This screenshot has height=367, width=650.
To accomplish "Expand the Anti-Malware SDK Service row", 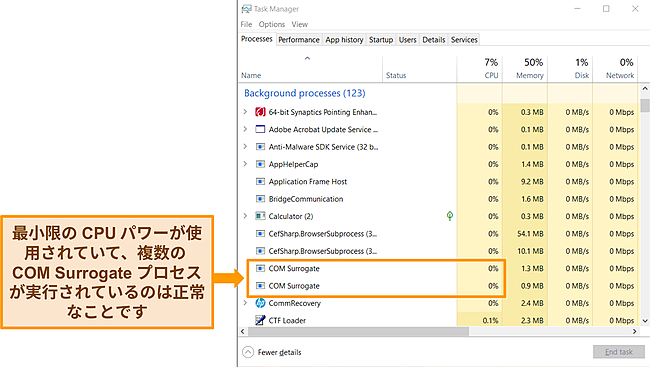I will tap(245, 147).
